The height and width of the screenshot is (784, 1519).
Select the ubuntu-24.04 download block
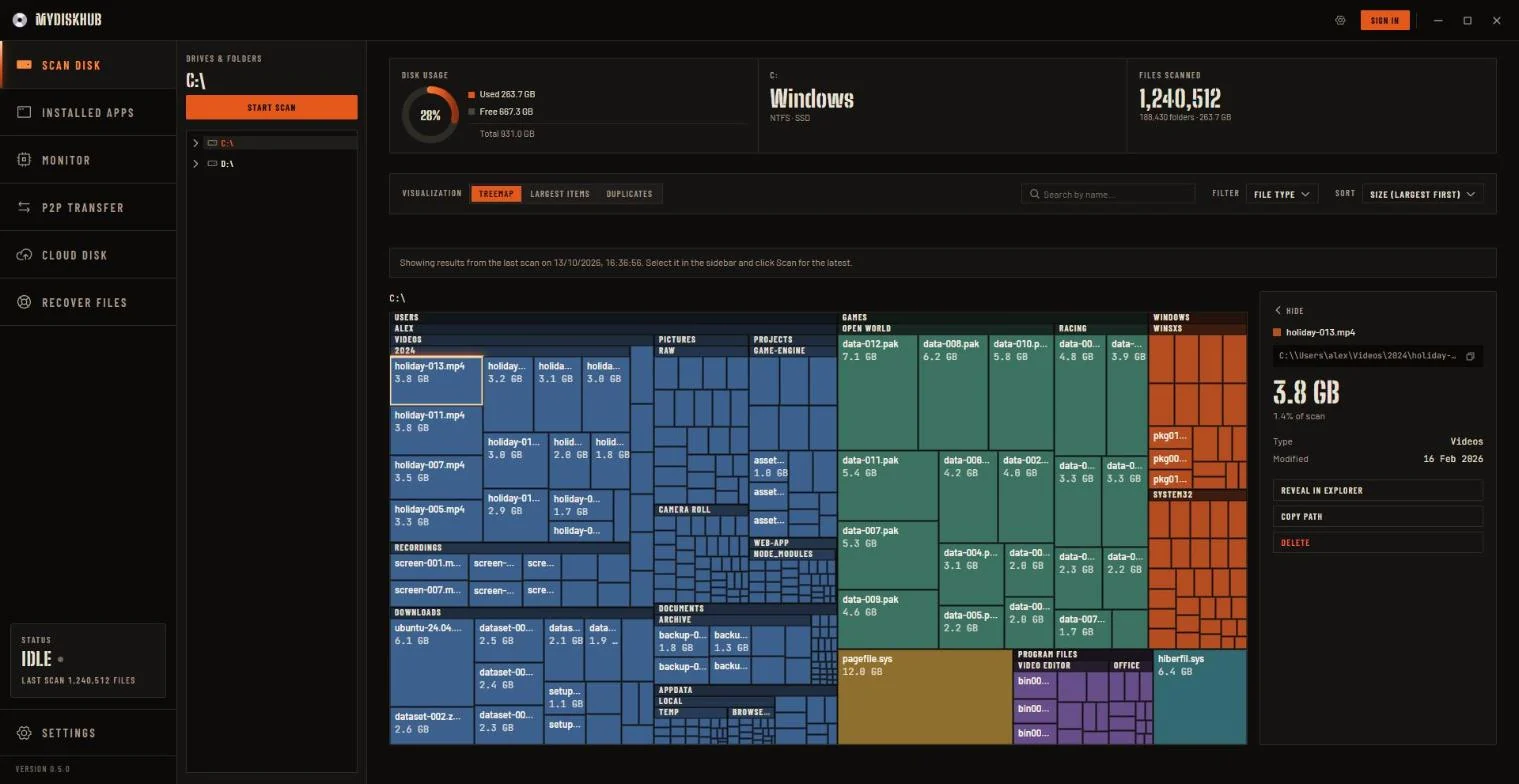tap(432, 662)
